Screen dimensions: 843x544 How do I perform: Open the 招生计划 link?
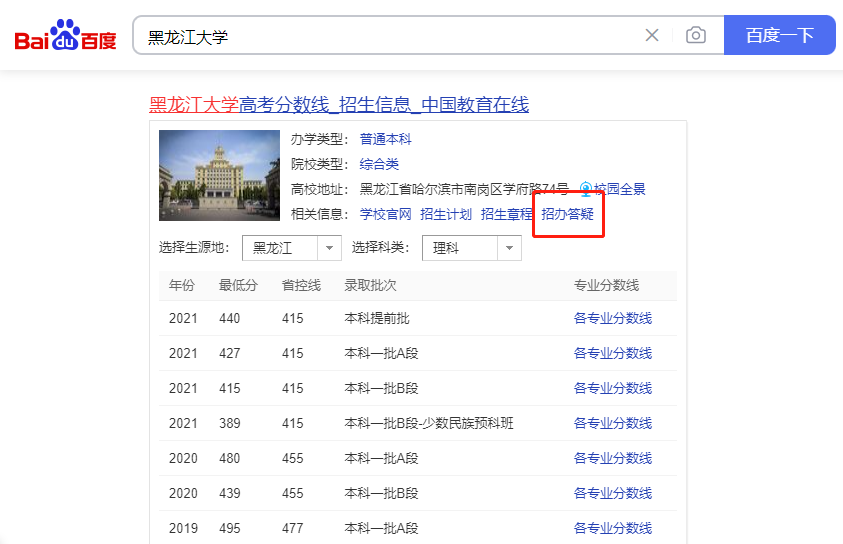click(x=446, y=214)
